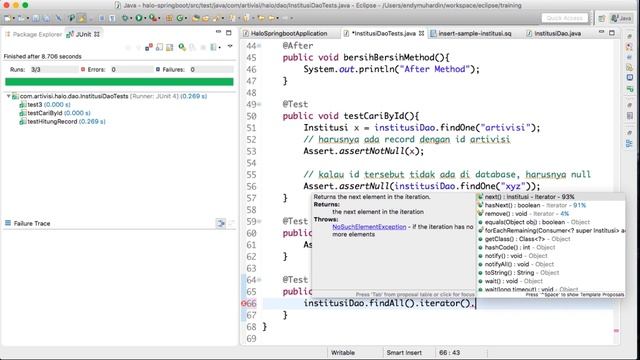This screenshot has width=640, height=360.
Task: Open the New Java Class dropdown arrow
Action: click(186, 18)
